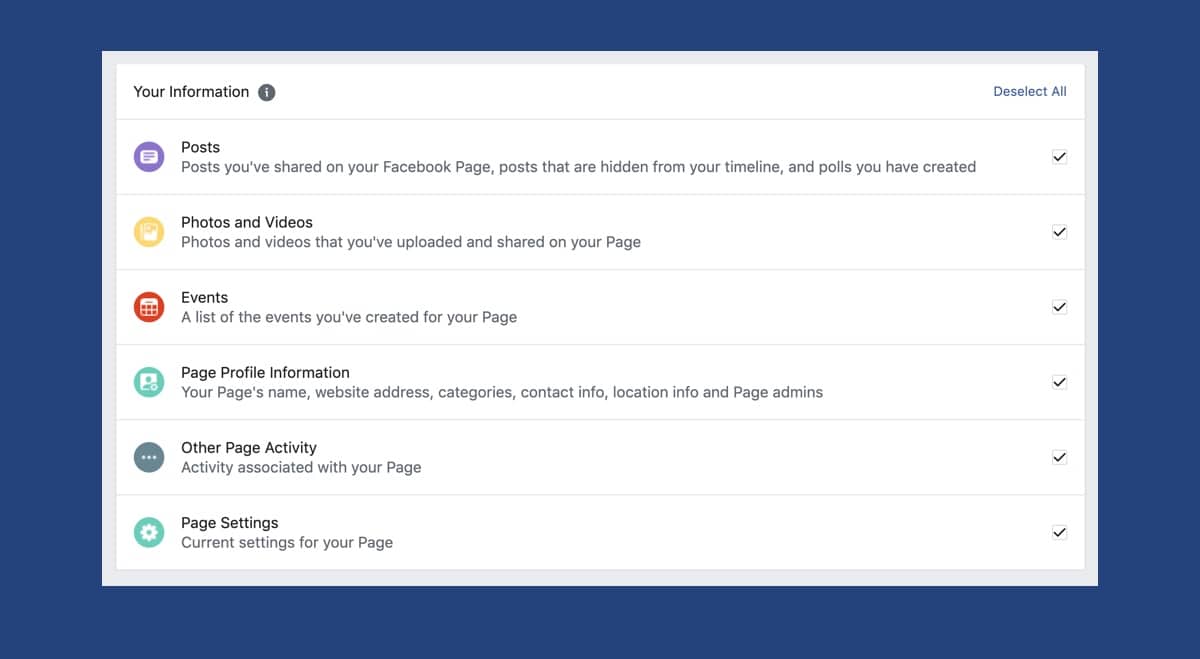Click the Your Information heading
Viewport: 1200px width, 659px height.
pos(191,92)
